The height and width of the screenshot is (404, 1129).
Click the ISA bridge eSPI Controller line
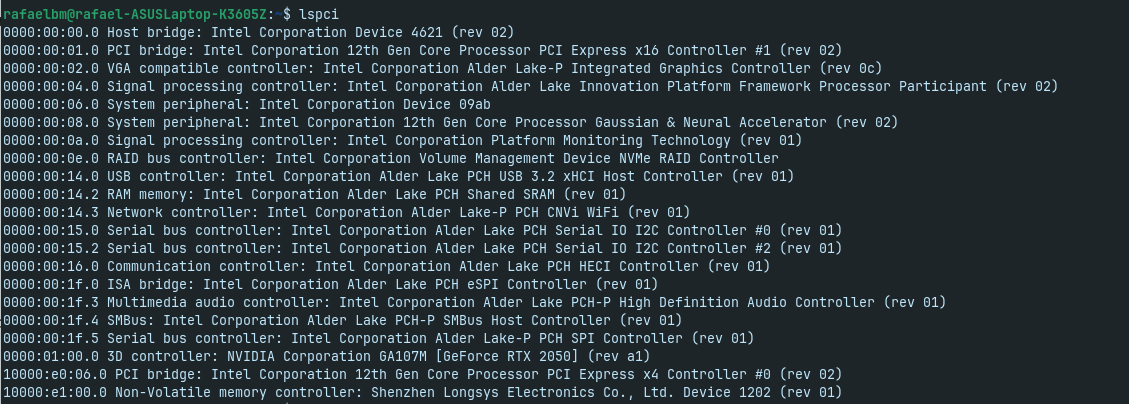point(330,284)
